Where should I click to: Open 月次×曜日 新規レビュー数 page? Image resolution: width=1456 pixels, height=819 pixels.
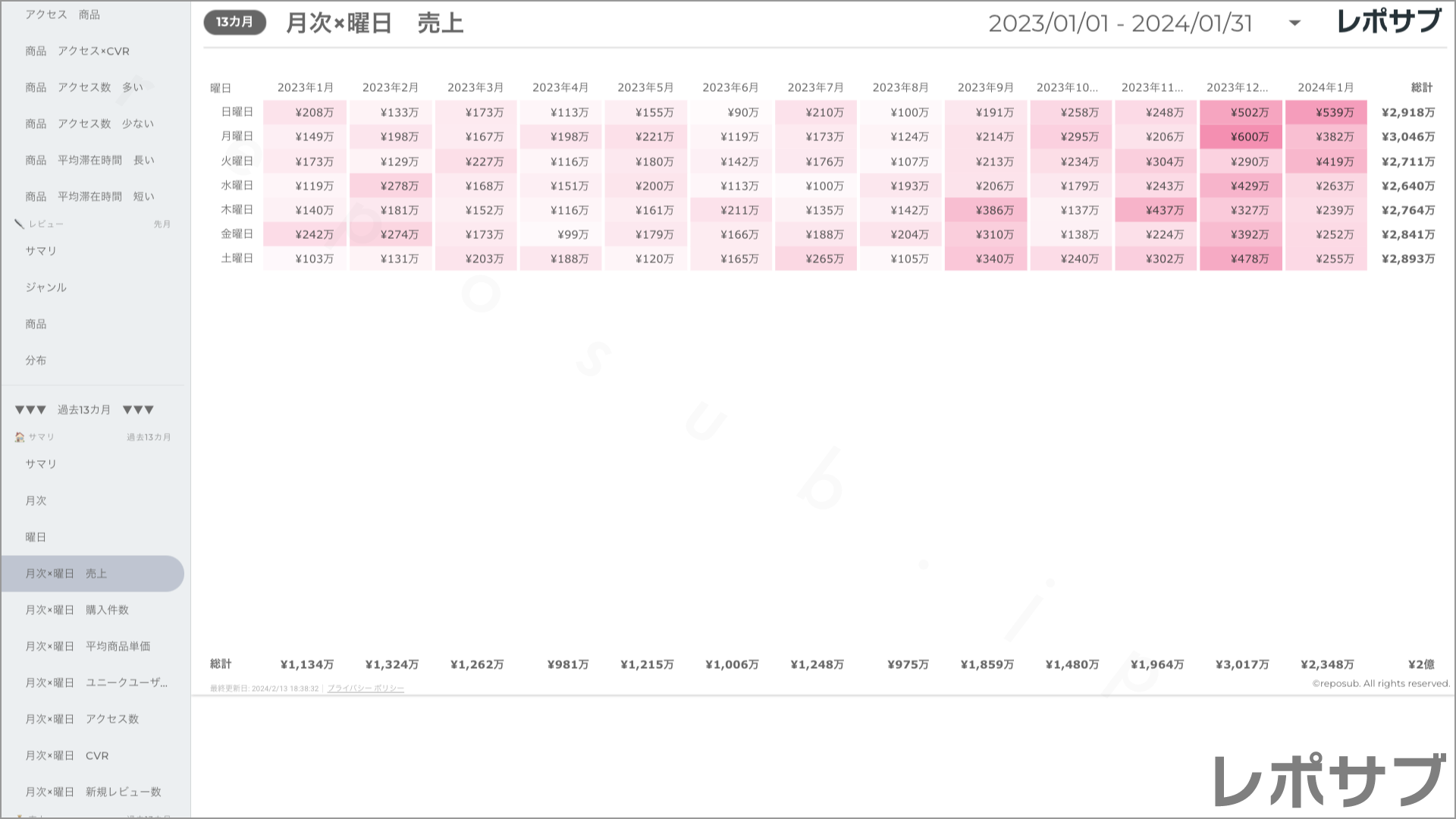pos(93,792)
